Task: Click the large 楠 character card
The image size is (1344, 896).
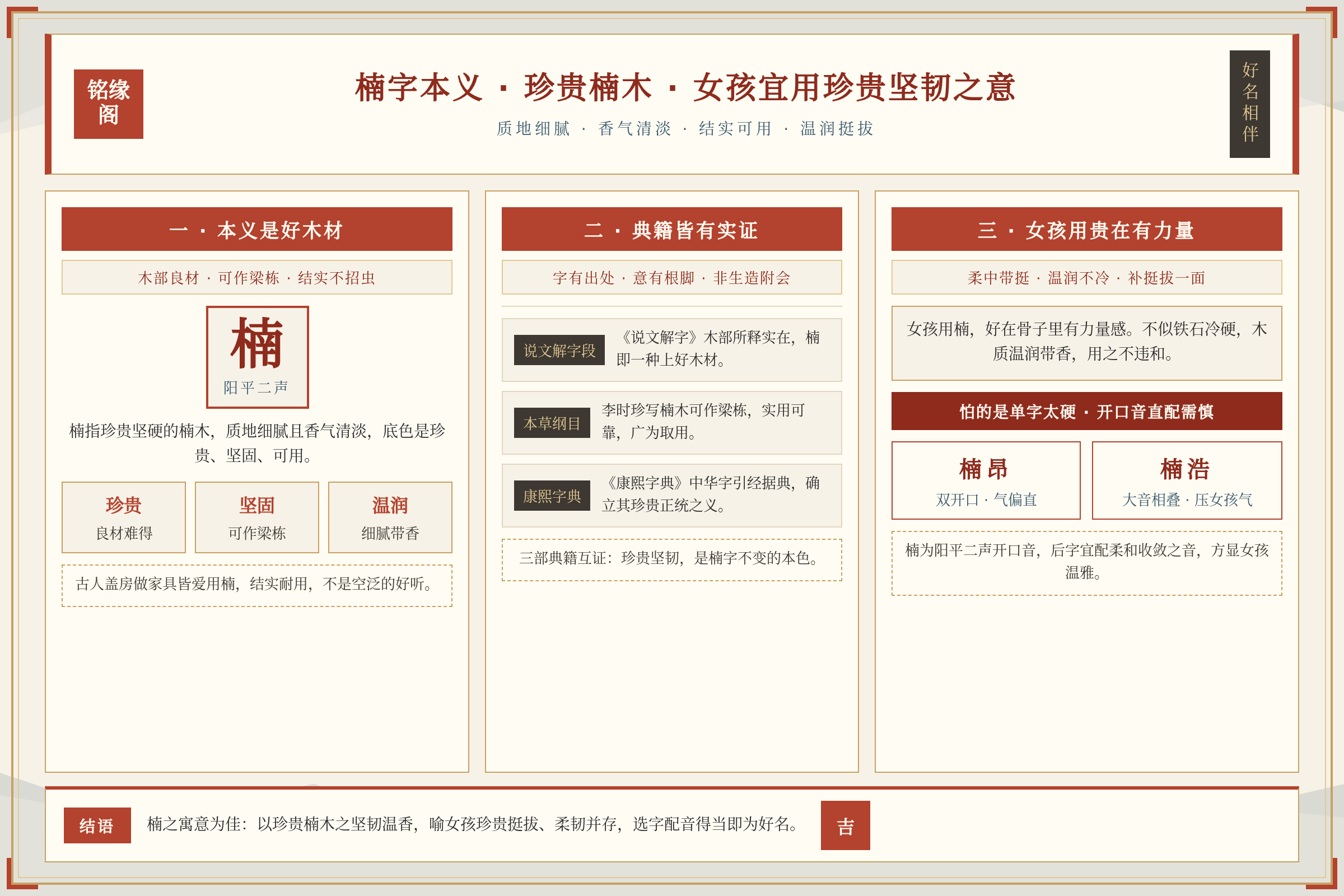Action: point(257,357)
